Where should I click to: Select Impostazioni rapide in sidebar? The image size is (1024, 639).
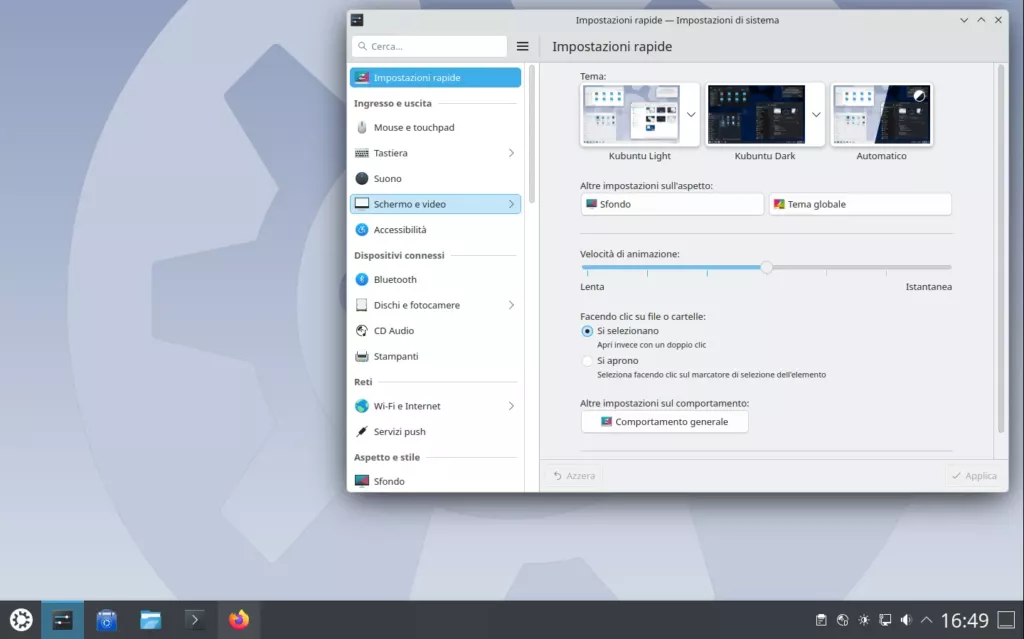coord(436,78)
